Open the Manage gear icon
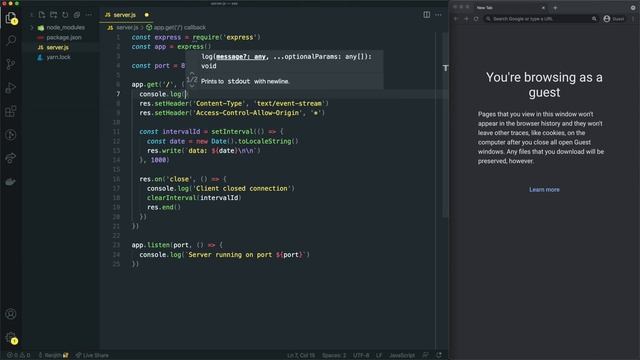Image resolution: width=640 pixels, height=360 pixels. coord(11,338)
